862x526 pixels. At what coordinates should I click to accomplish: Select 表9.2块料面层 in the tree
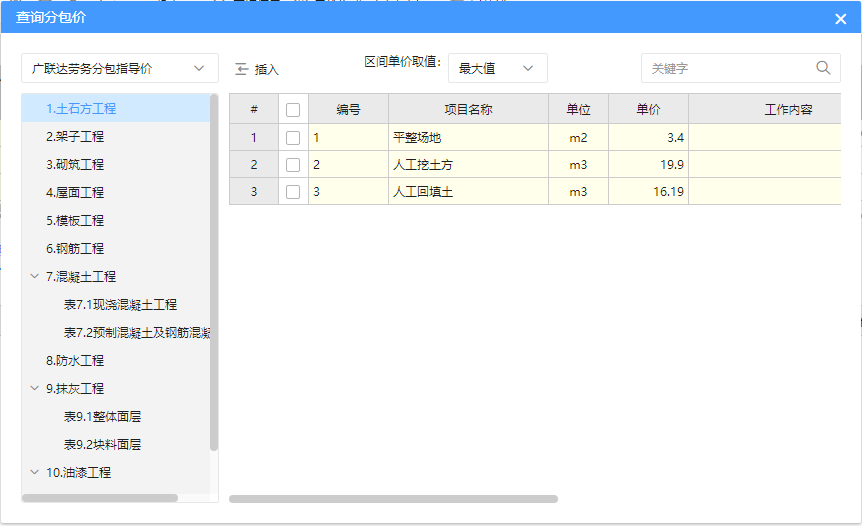(102, 444)
